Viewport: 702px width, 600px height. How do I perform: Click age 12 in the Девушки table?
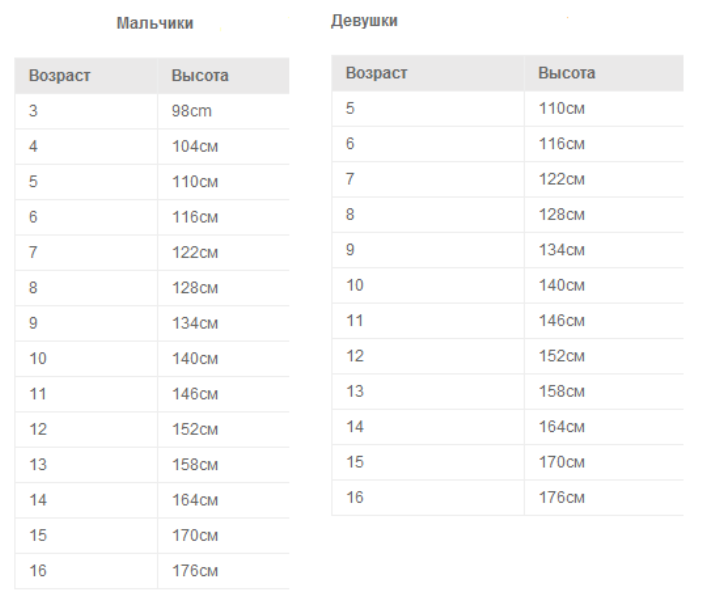(355, 356)
